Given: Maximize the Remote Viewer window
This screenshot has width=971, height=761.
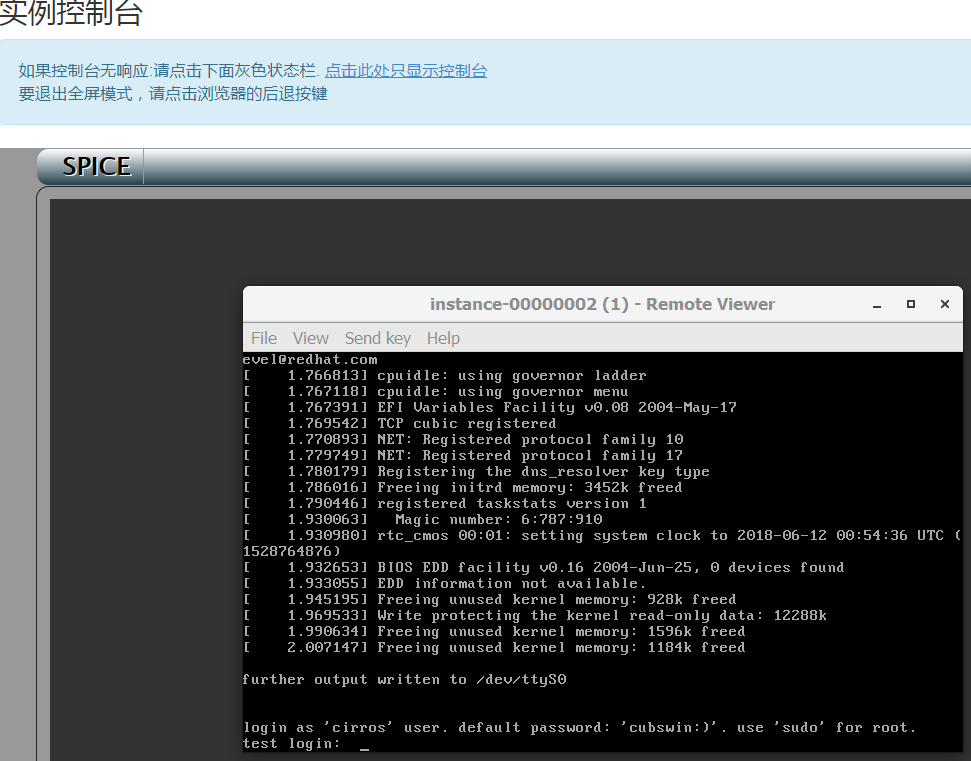Looking at the screenshot, I should tap(911, 304).
